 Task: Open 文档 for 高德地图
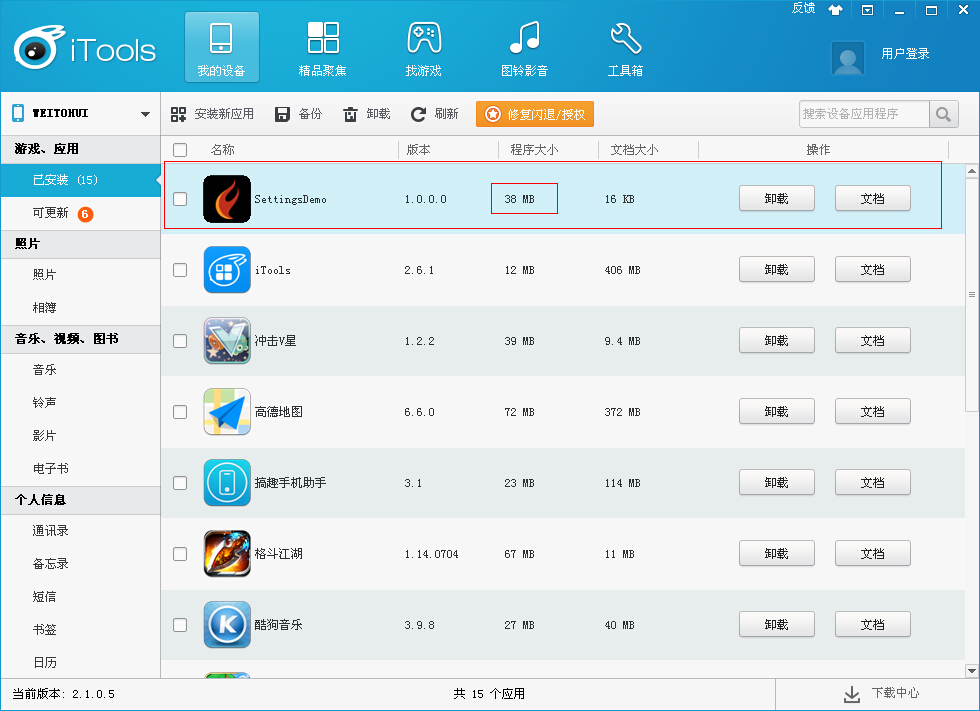point(872,412)
